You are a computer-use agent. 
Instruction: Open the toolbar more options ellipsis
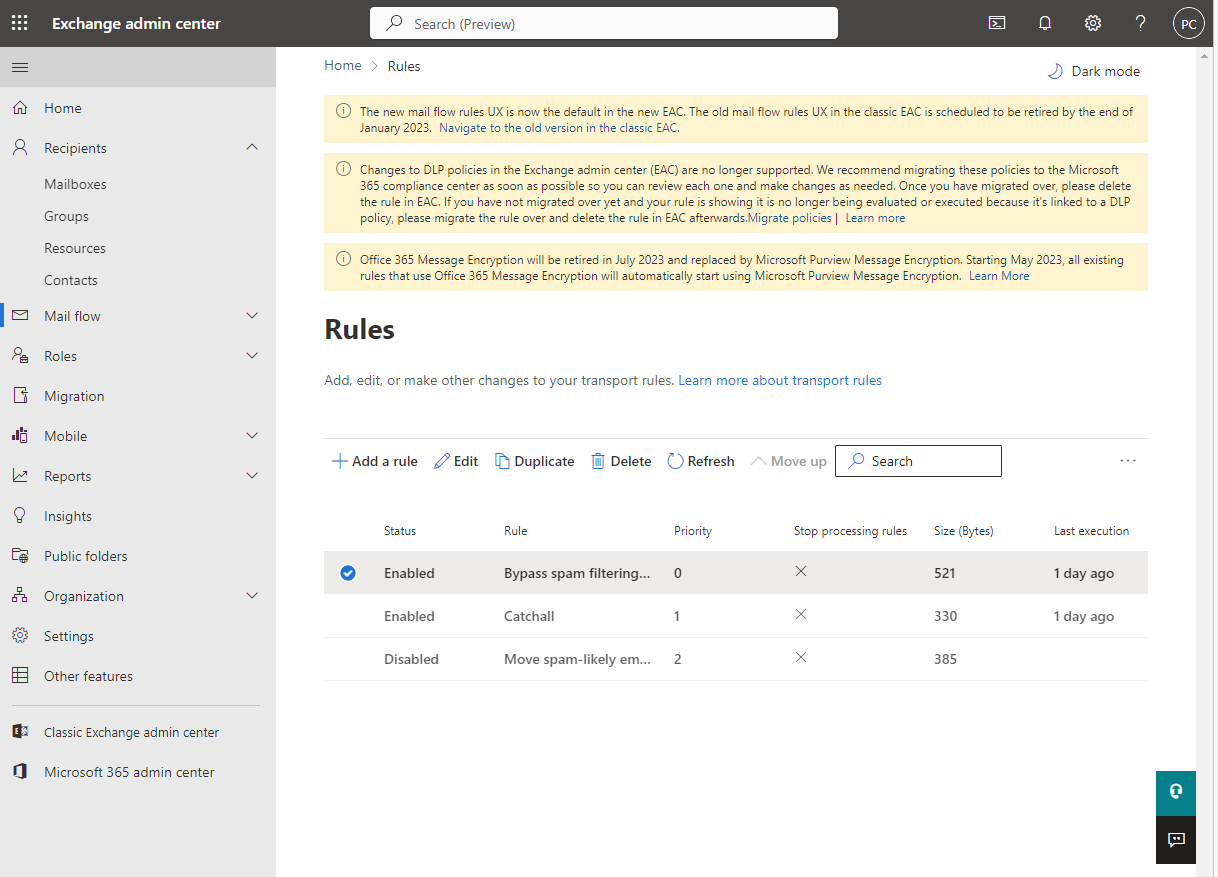tap(1128, 461)
